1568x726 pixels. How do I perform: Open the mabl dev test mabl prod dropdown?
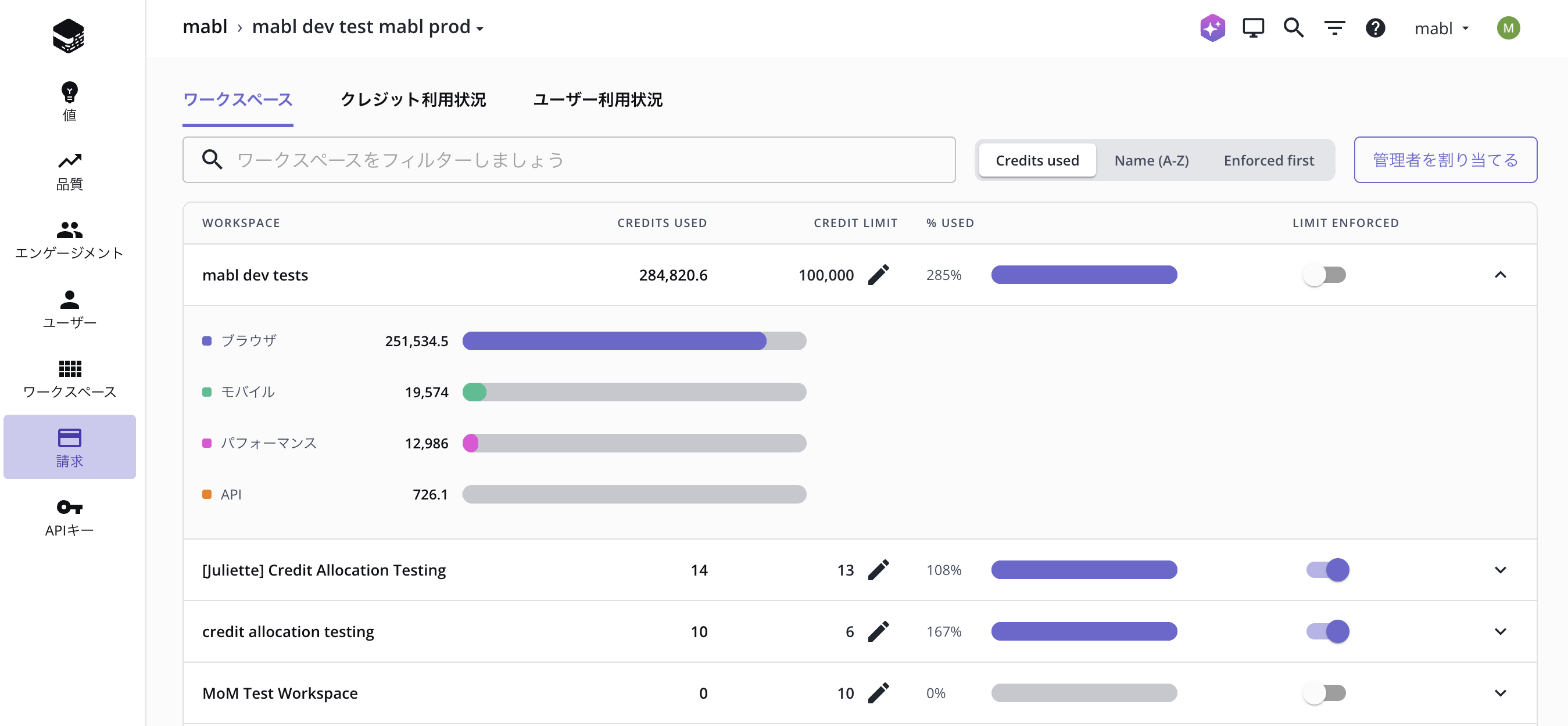(x=368, y=27)
